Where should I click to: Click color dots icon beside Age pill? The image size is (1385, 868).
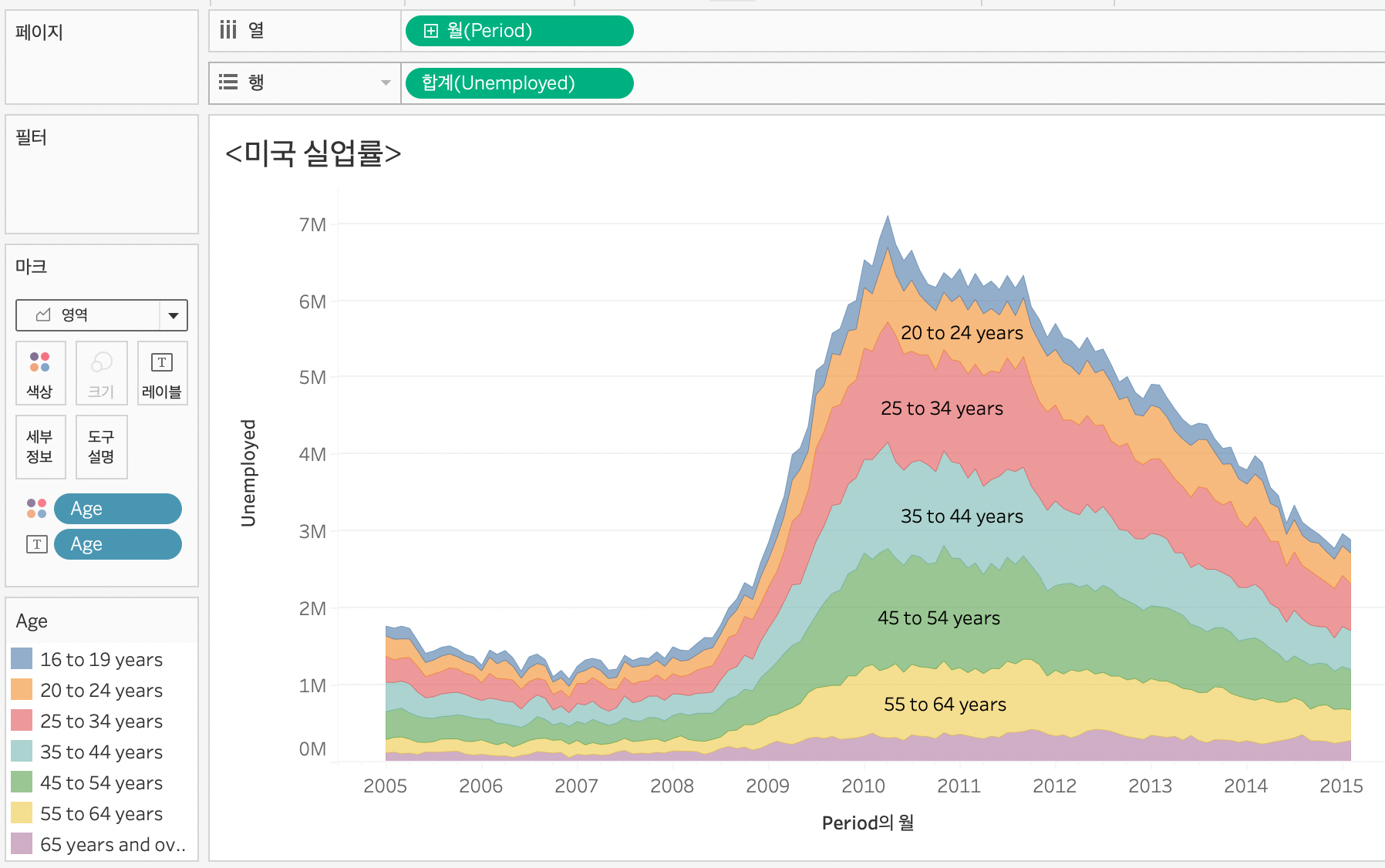[36, 509]
